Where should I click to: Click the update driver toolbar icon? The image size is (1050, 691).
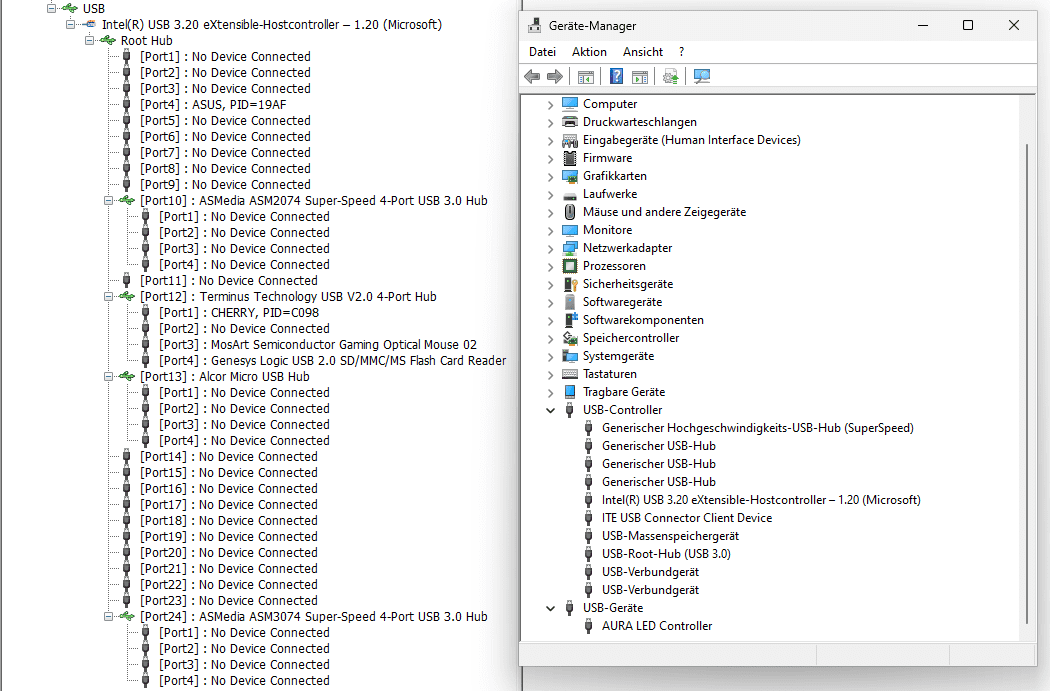(x=670, y=76)
